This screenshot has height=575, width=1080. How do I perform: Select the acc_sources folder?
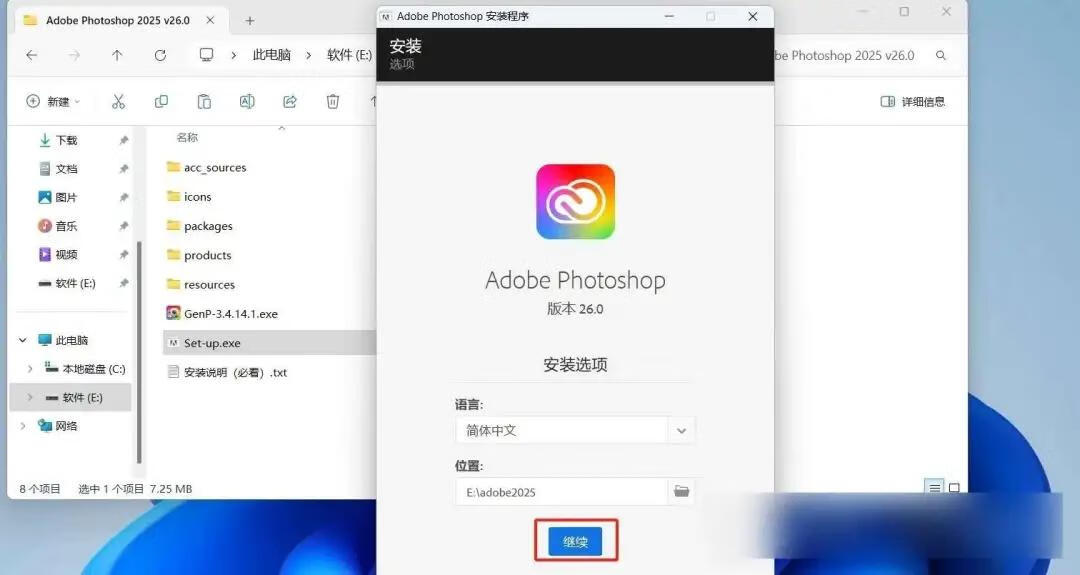(206, 167)
